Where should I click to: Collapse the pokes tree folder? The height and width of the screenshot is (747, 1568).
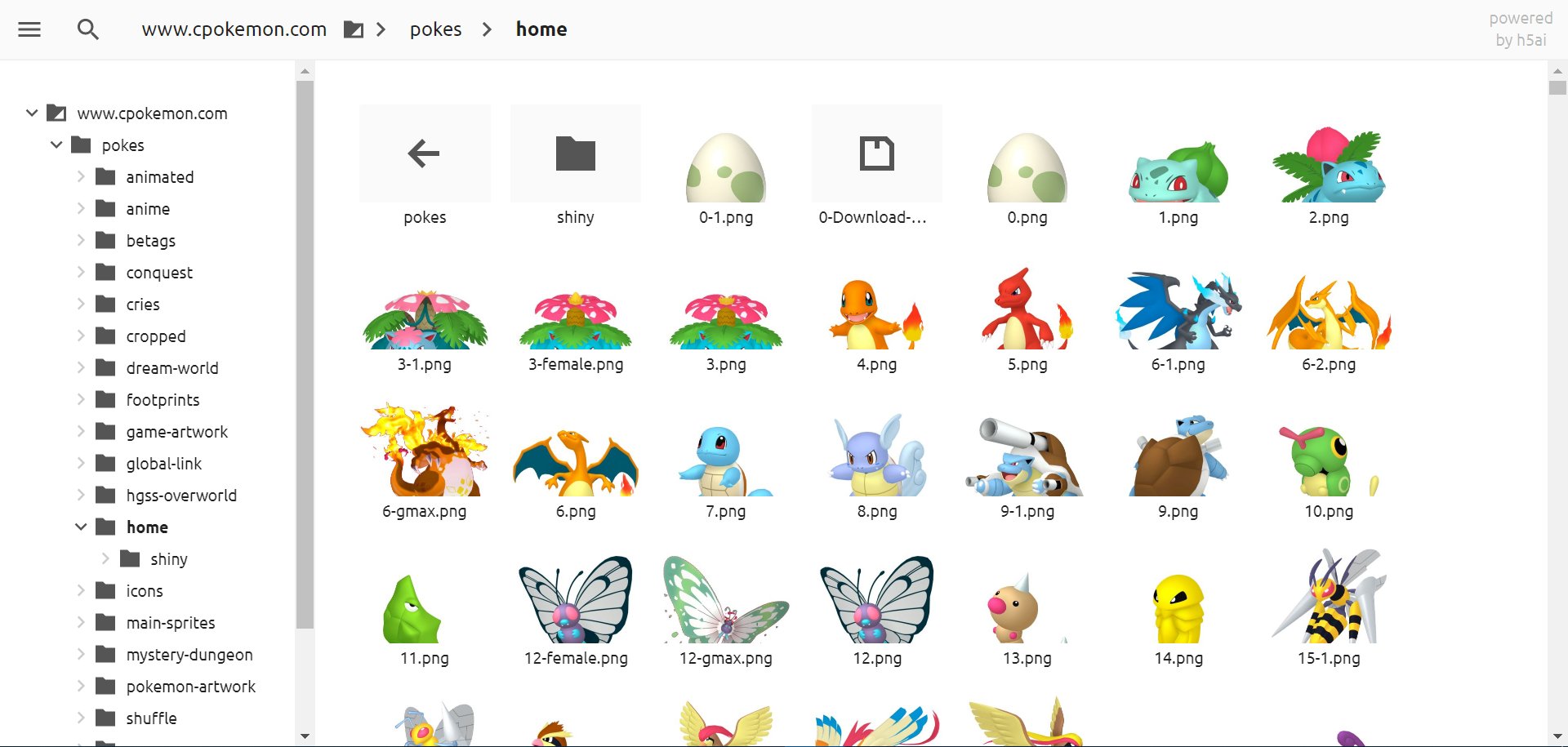point(56,145)
